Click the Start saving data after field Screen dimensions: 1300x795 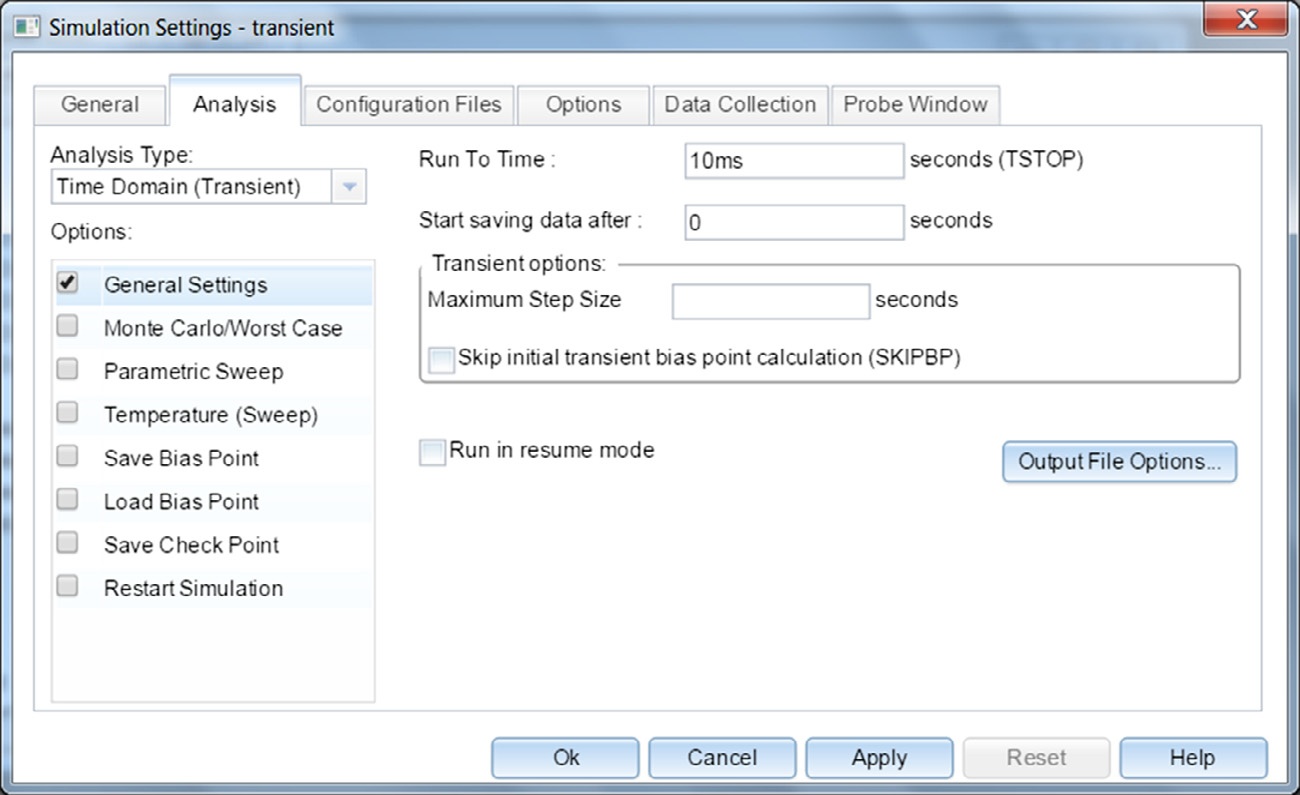(x=794, y=222)
